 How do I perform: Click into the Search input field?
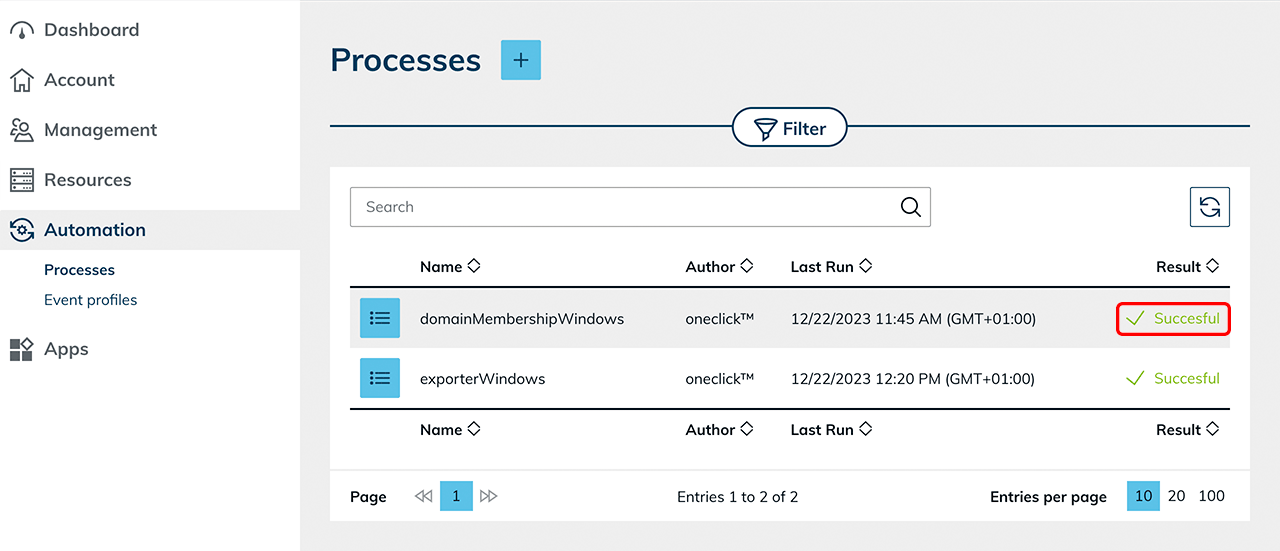(620, 207)
